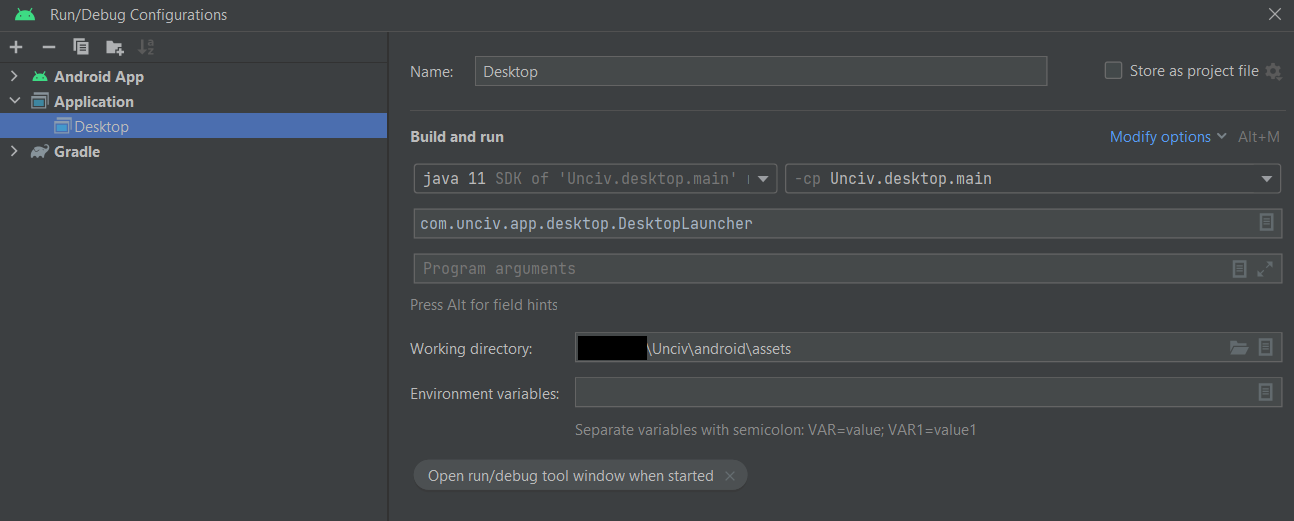1294x521 pixels.
Task: Open the classpath module Unciv.desktop.main dropdown
Action: (x=1033, y=178)
